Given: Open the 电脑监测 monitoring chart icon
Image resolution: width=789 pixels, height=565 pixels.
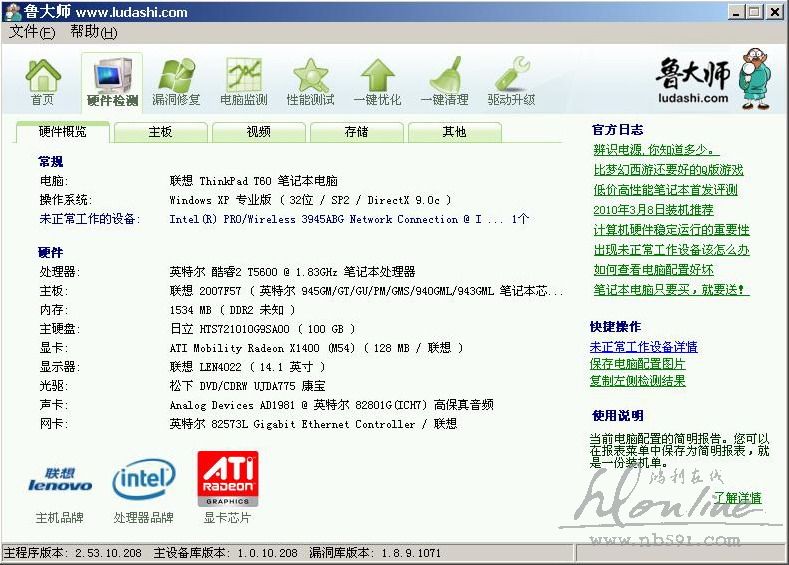Looking at the screenshot, I should [x=244, y=82].
